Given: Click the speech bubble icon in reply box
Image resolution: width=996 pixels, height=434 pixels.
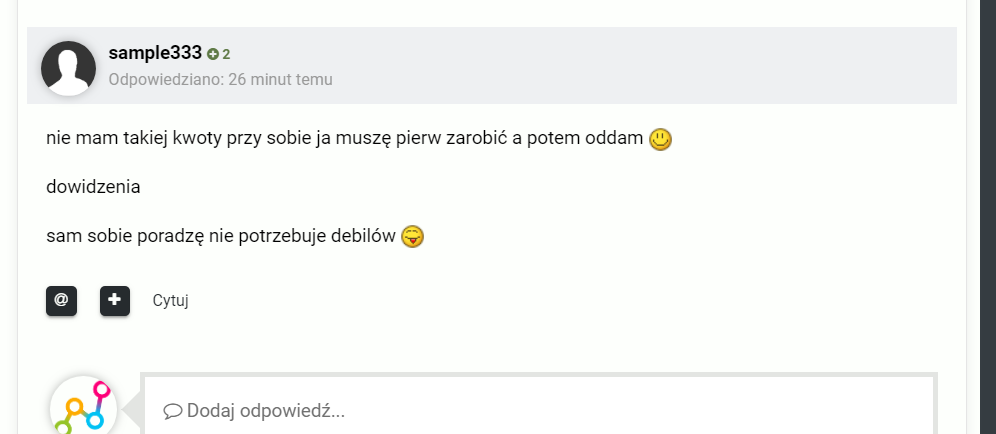Looking at the screenshot, I should [172, 410].
